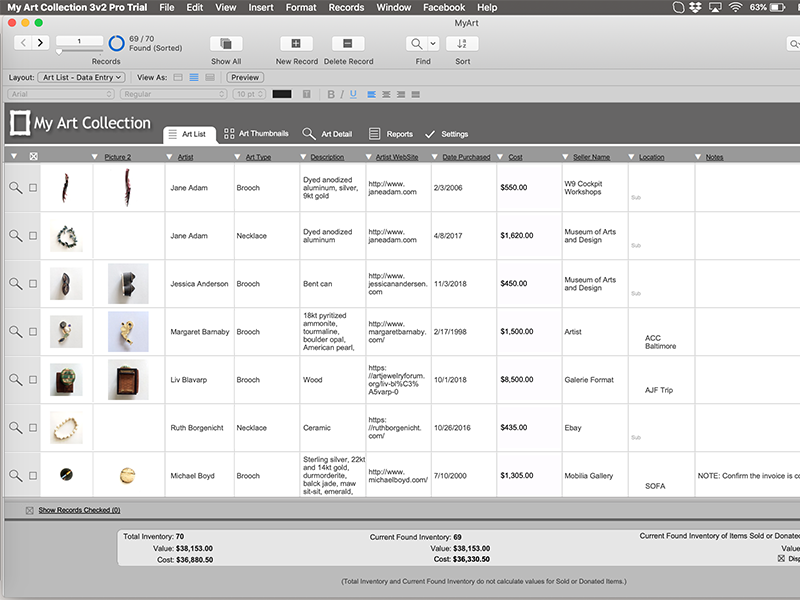
Task: Open detail magnifier for Jessica Anderson row
Action: tap(16, 284)
